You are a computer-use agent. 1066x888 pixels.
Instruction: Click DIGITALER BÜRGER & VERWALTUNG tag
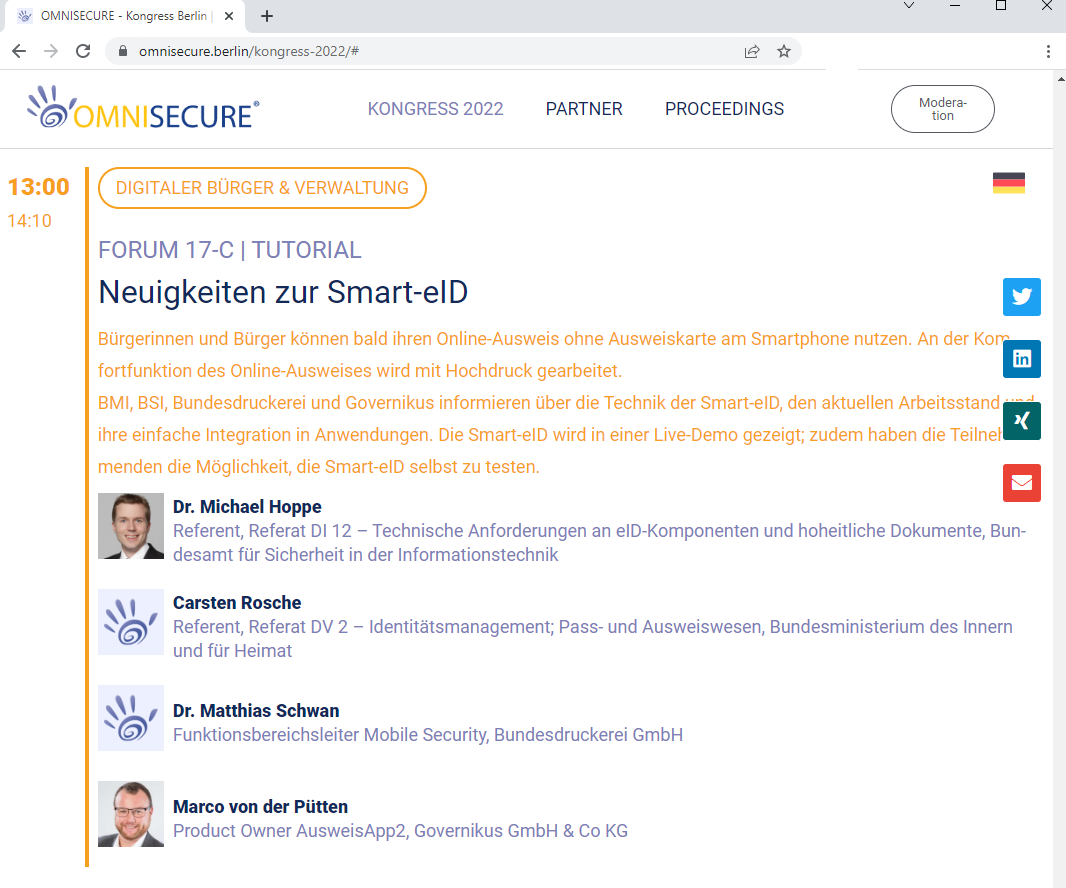(x=262, y=188)
